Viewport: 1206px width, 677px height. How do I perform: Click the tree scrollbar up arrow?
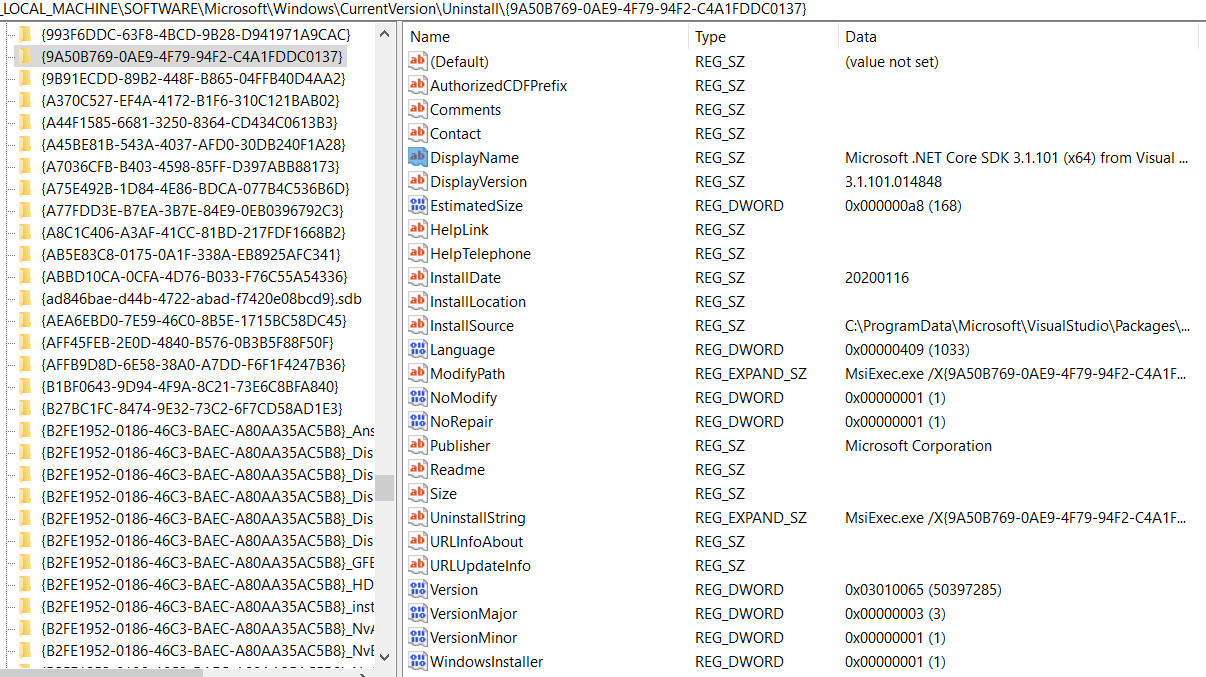point(383,33)
